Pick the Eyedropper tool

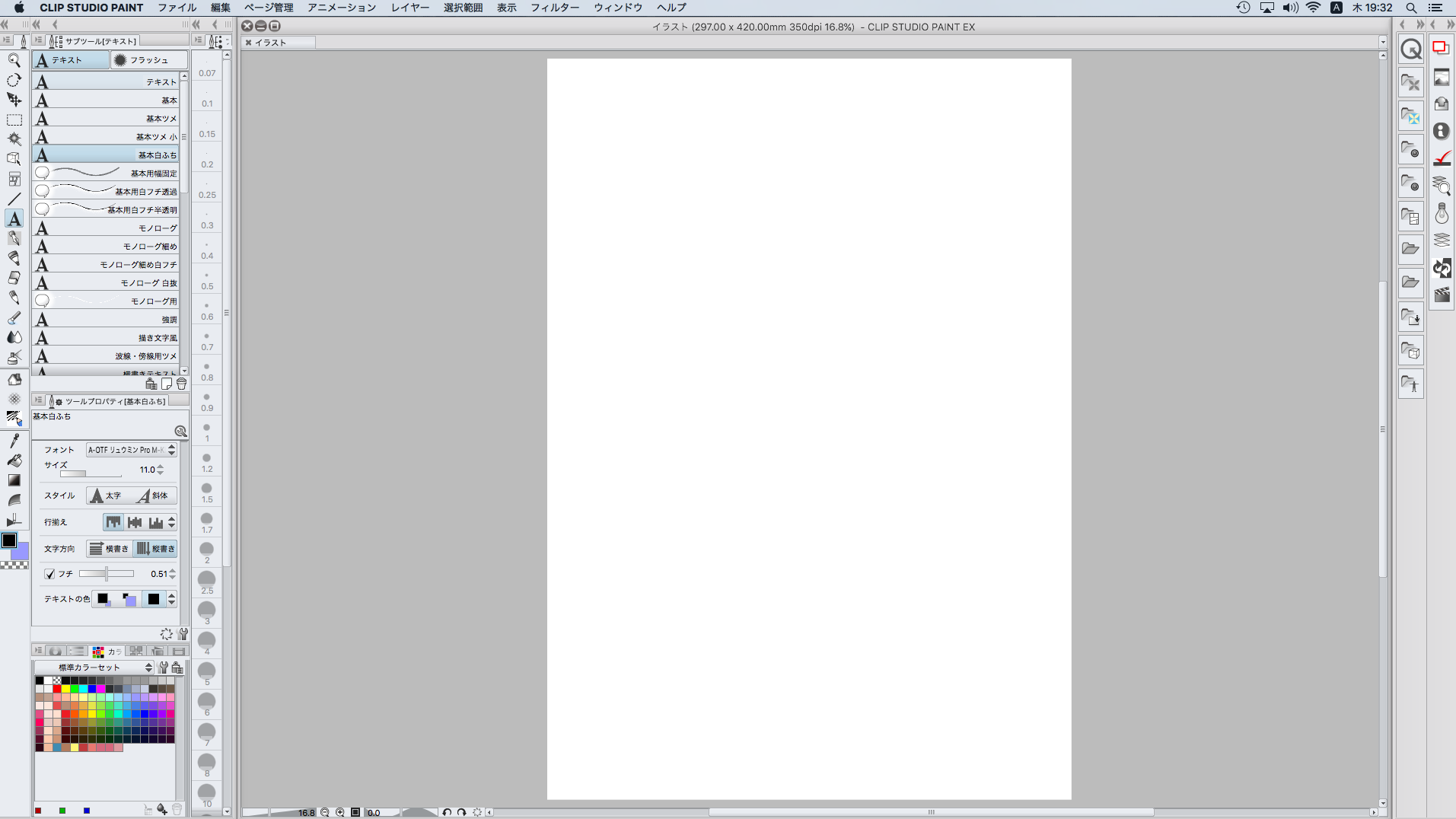pos(14,441)
